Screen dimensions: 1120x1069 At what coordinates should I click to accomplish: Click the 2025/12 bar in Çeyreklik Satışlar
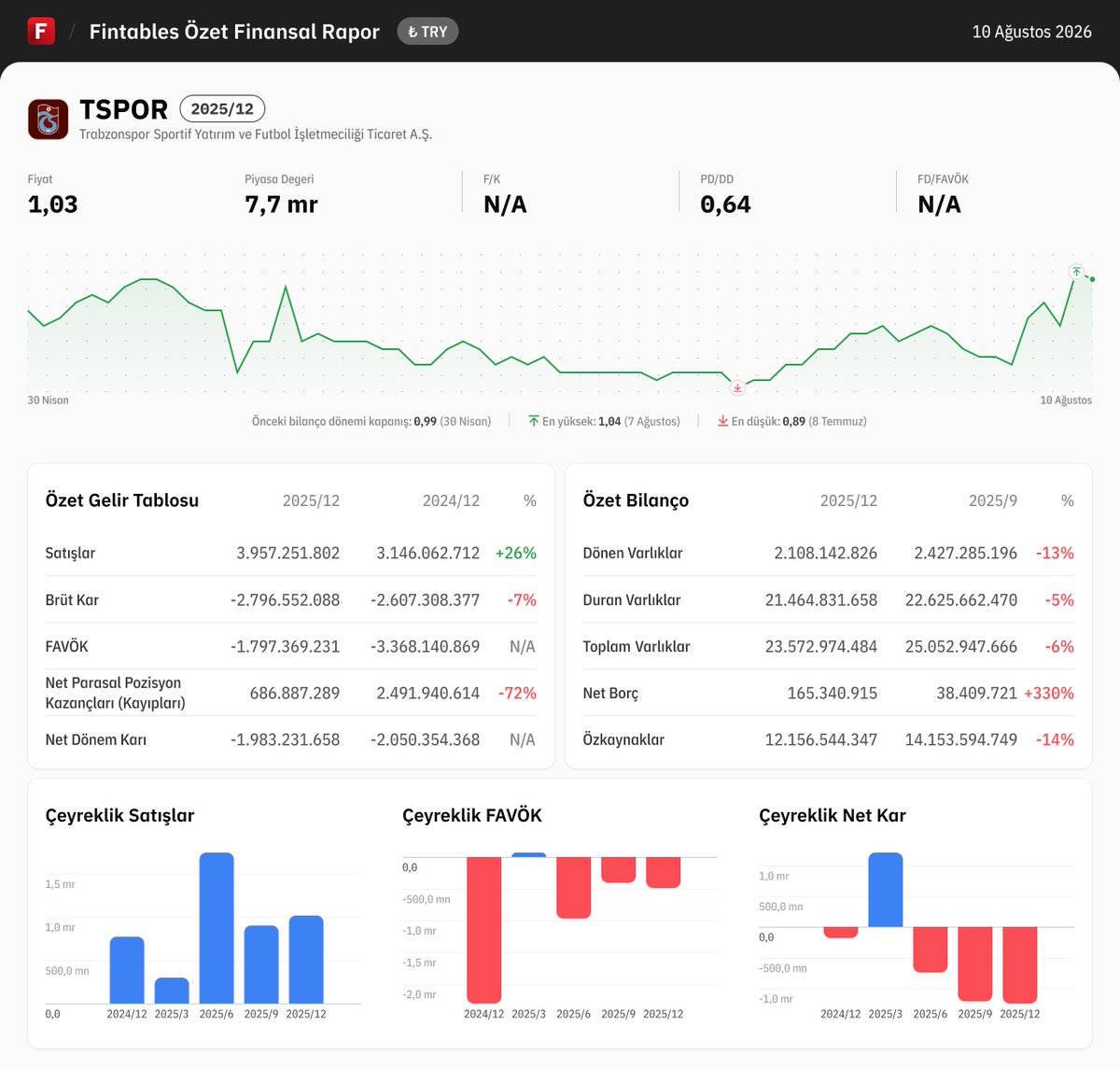click(306, 960)
